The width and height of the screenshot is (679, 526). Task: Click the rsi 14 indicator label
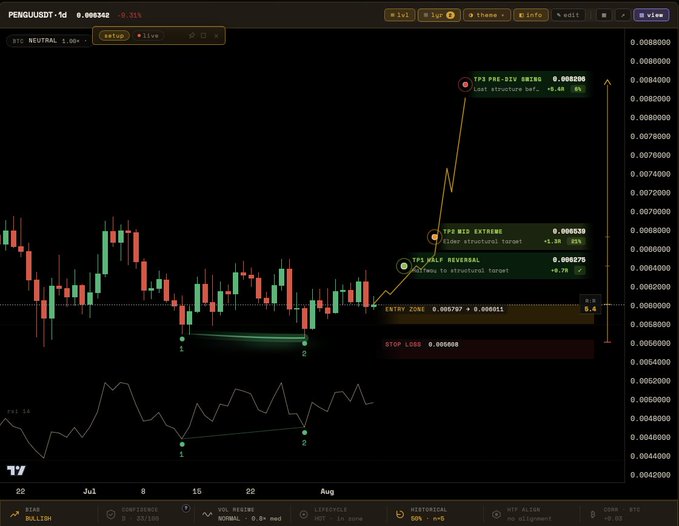(19, 411)
